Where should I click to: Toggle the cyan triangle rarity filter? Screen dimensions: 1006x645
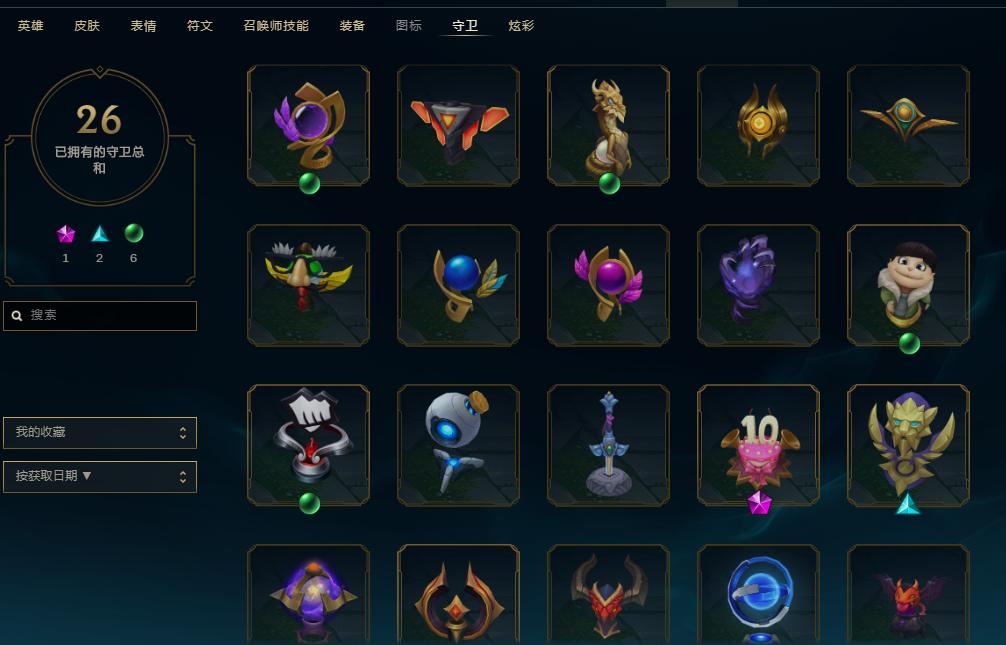tap(99, 234)
